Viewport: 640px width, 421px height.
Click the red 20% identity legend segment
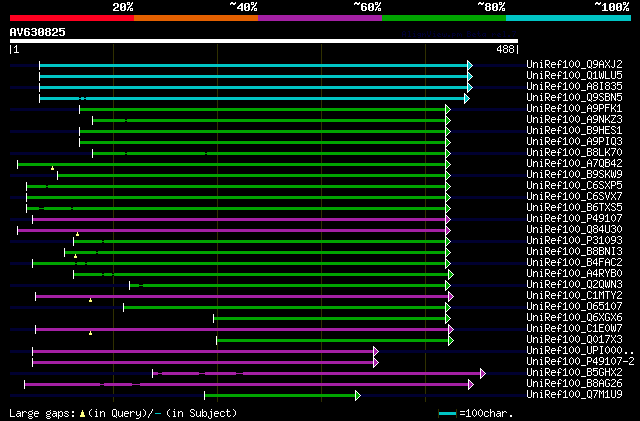click(72, 18)
